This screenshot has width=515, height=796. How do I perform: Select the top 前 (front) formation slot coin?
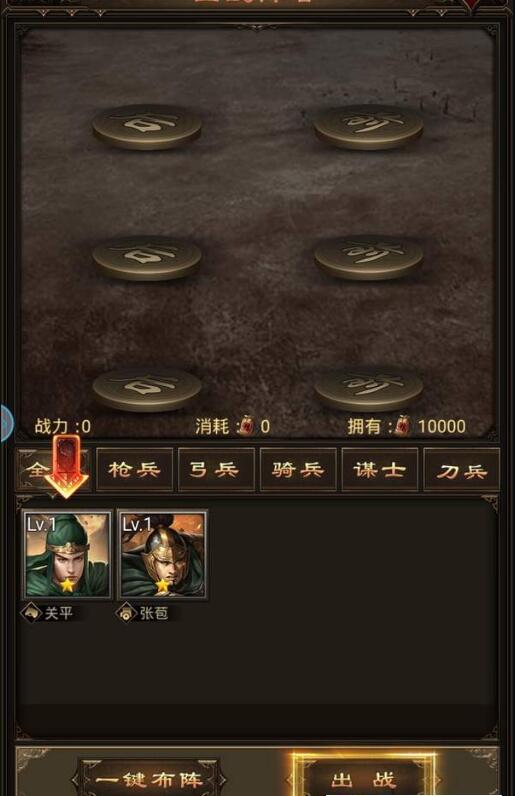368,127
